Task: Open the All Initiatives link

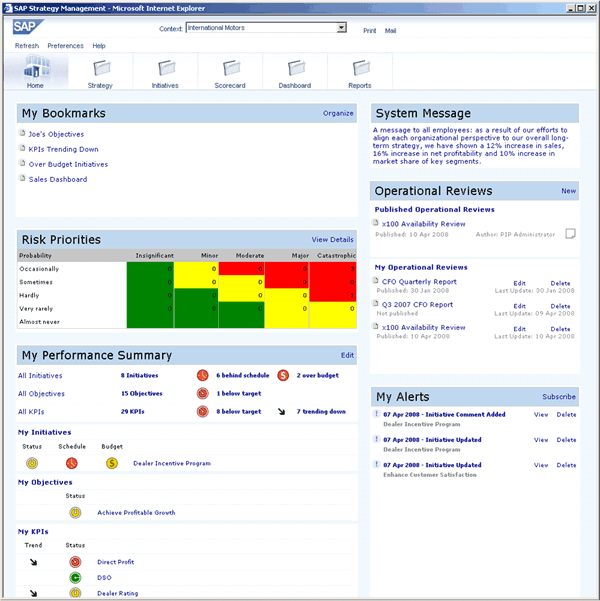Action: pos(40,376)
